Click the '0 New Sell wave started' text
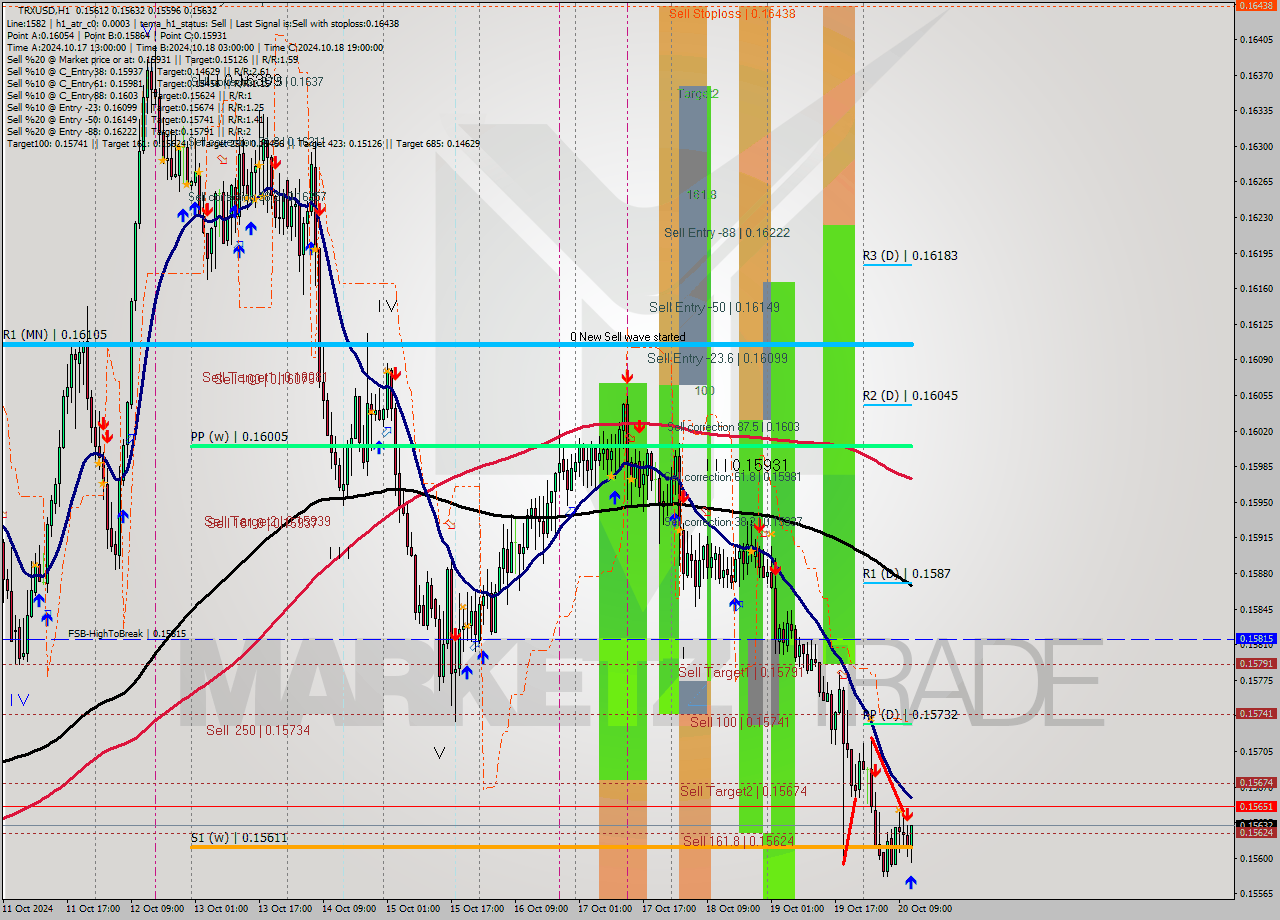This screenshot has height=920, width=1280. tap(628, 337)
